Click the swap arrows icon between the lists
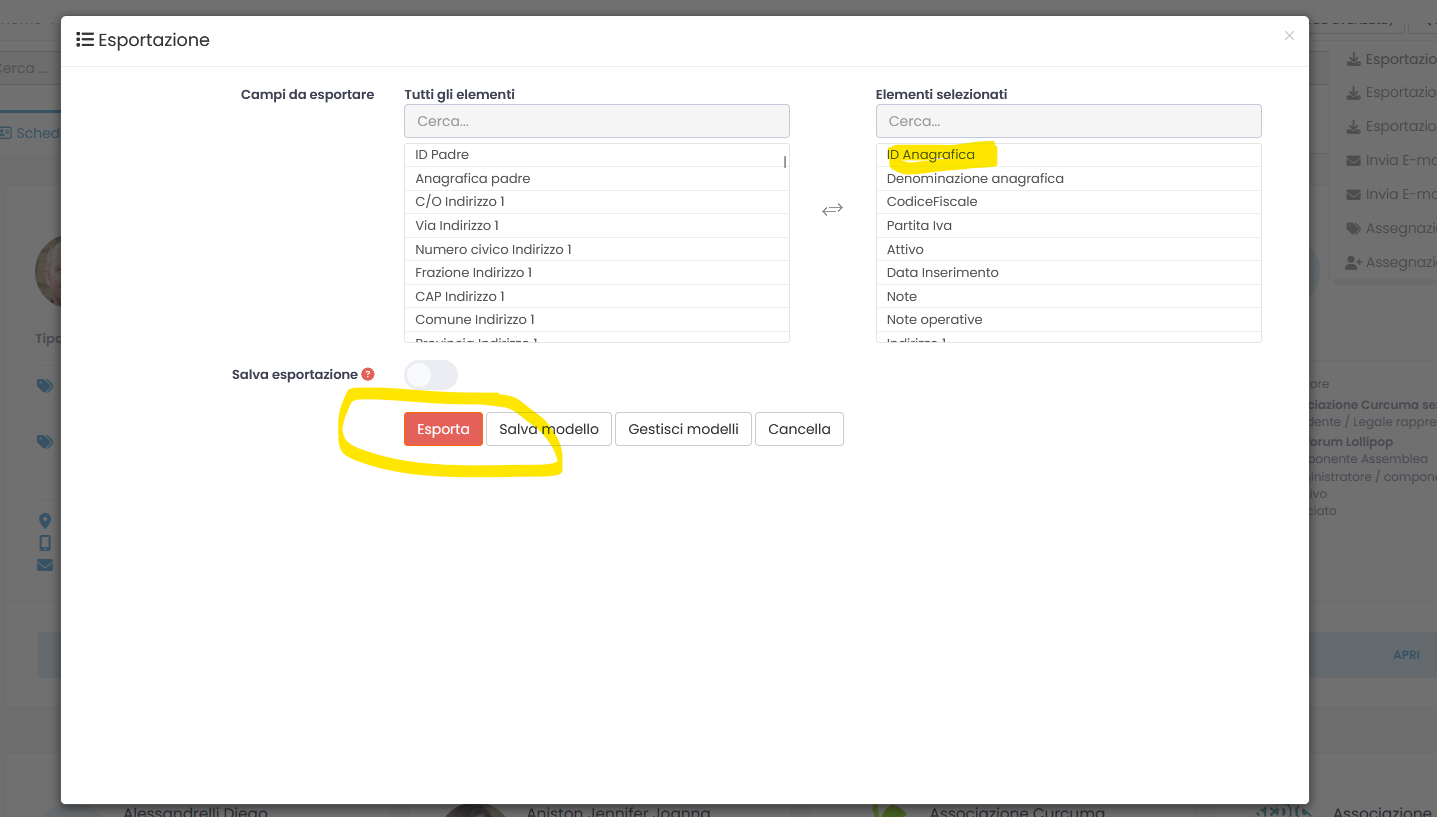Viewport: 1437px width, 817px height. (832, 209)
